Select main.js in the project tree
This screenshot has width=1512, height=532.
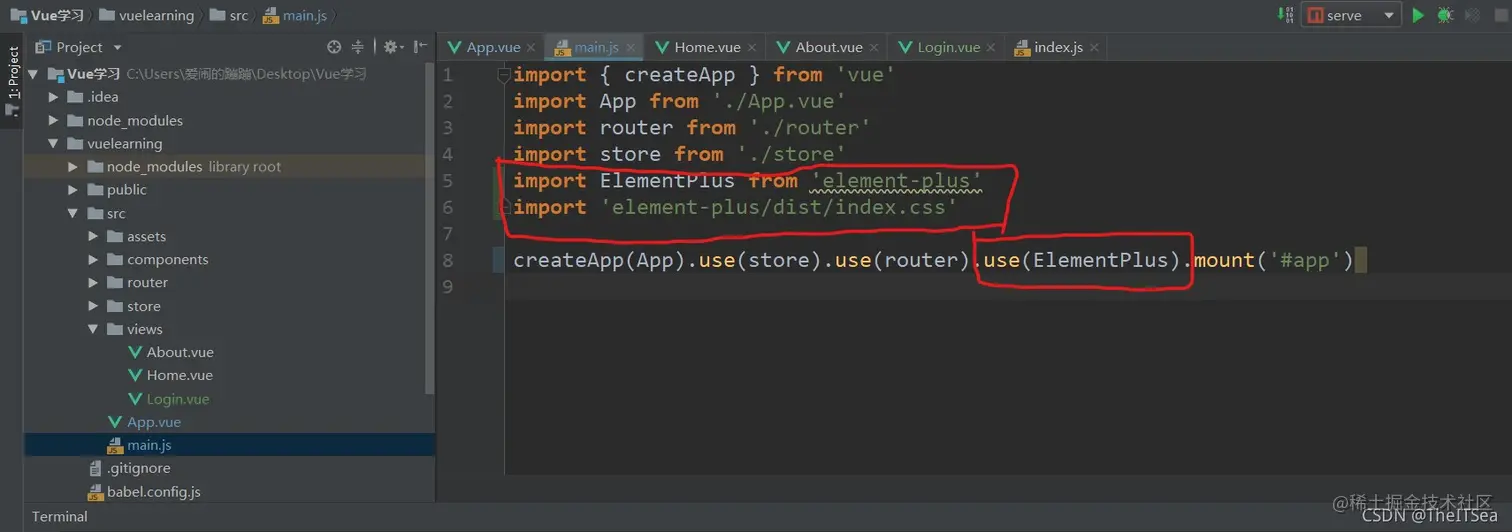pos(149,445)
